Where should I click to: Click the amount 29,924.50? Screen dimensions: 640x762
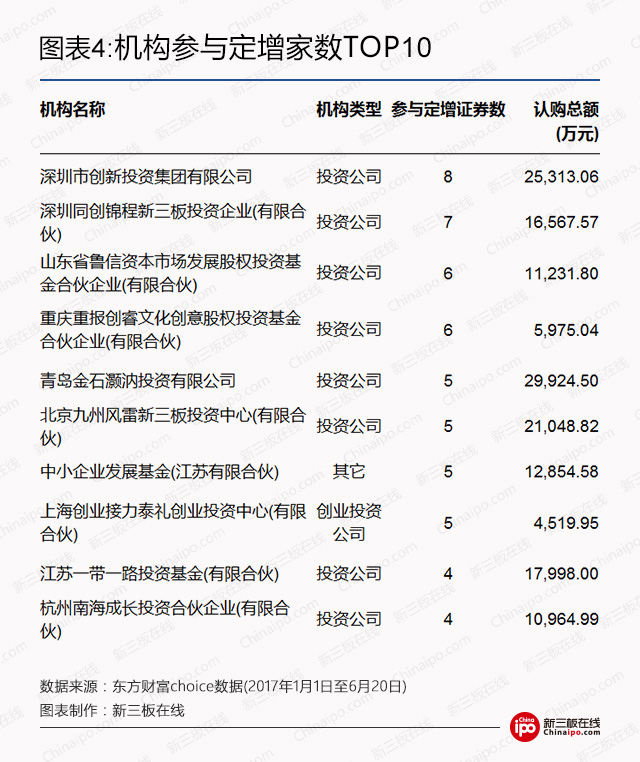click(x=561, y=381)
